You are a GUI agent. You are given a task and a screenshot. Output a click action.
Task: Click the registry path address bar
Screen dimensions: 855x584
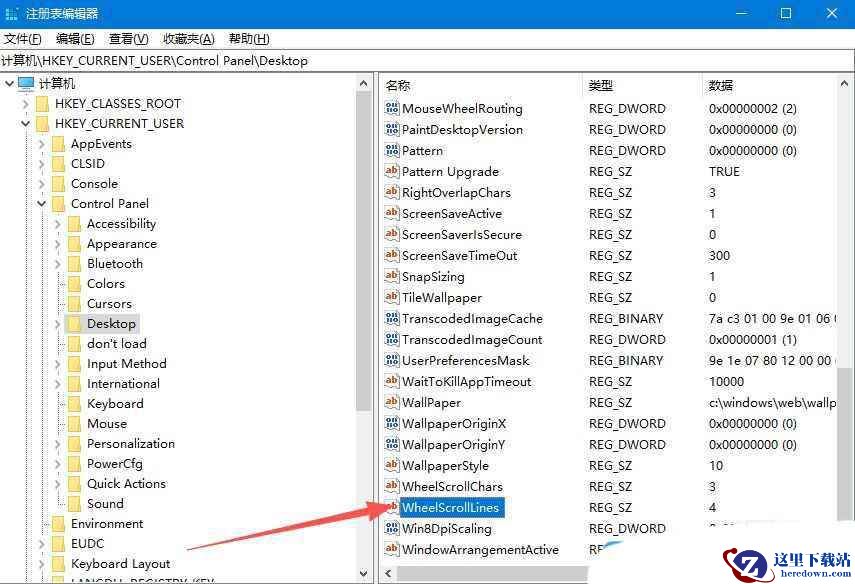tap(428, 61)
